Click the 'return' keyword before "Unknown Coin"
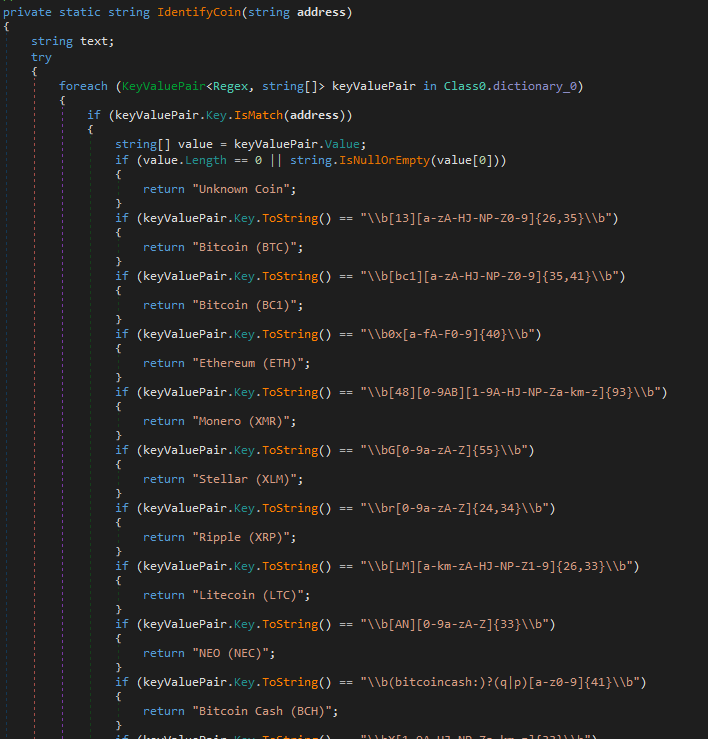Screen dimensions: 708x739 pos(164,189)
